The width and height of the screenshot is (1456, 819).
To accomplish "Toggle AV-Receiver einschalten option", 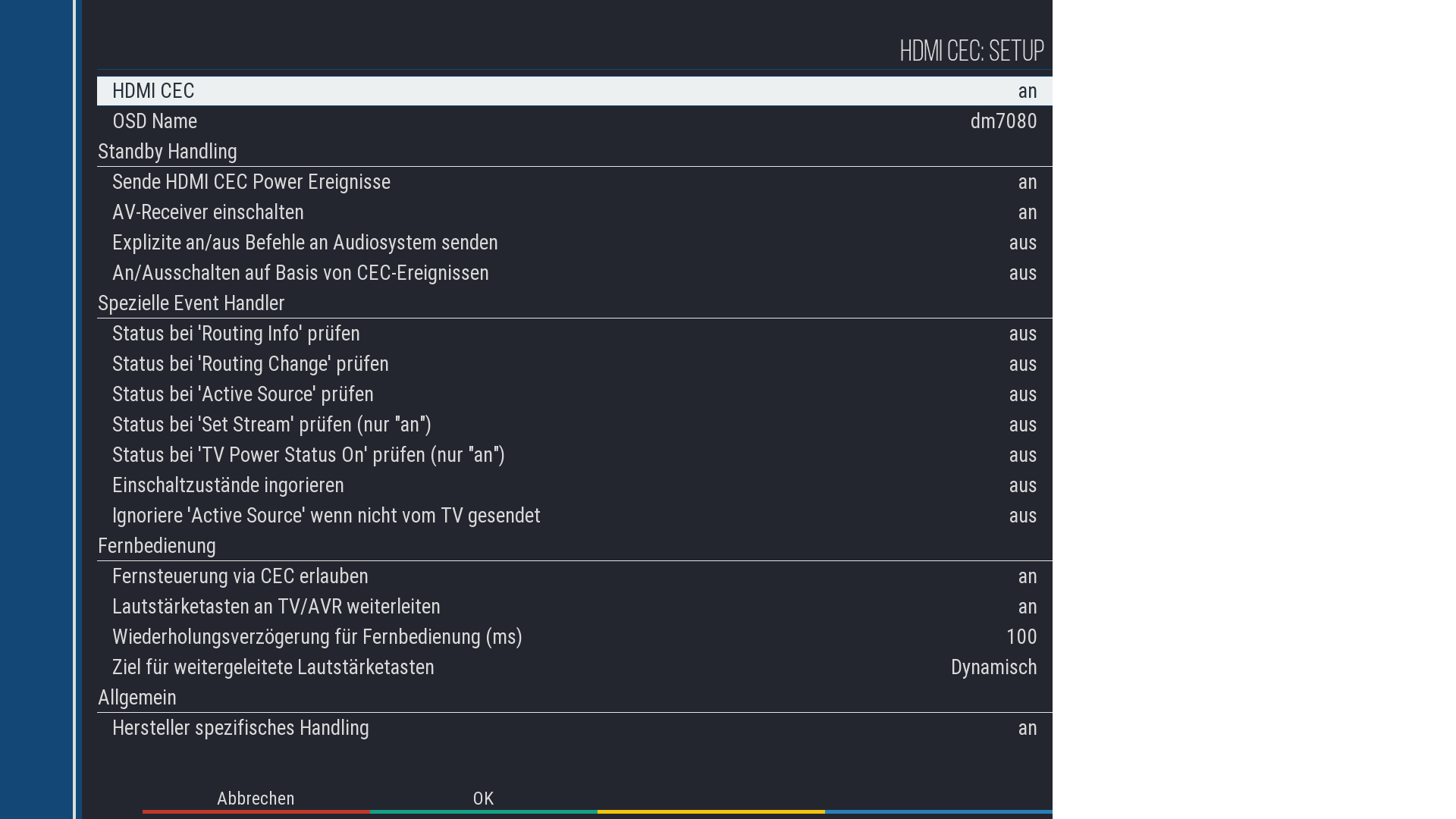I will (574, 212).
